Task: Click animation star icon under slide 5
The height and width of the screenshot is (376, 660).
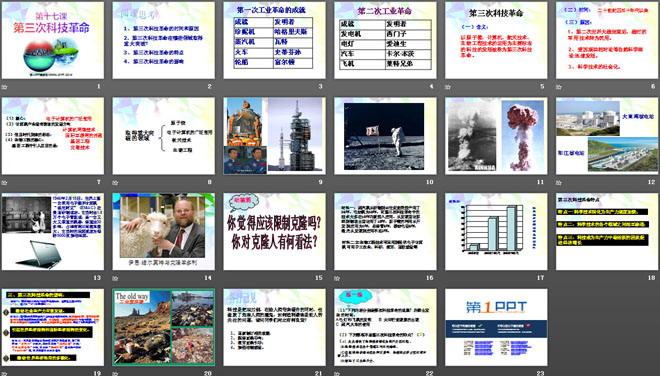Action: tap(448, 87)
